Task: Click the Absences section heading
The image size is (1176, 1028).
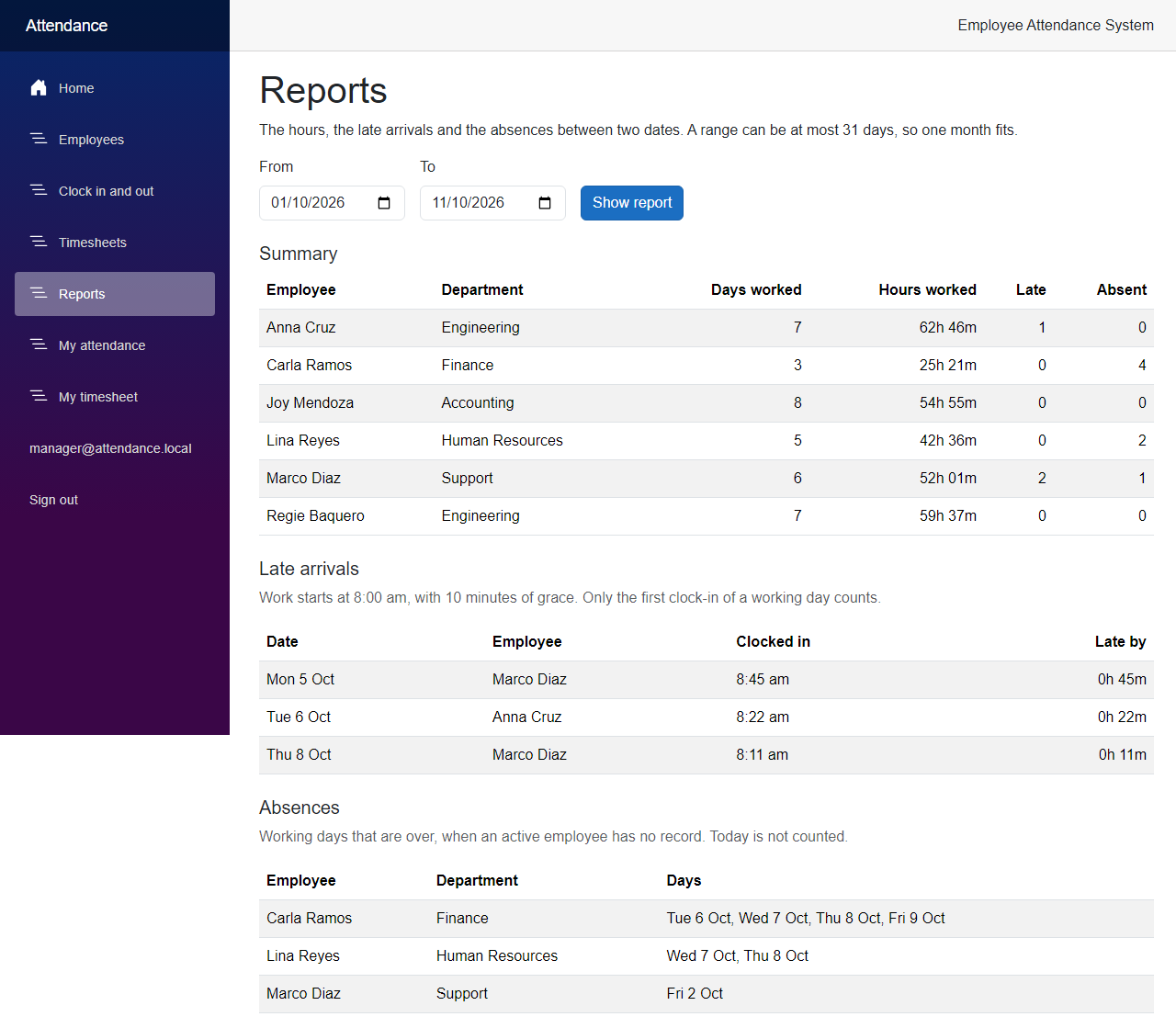Action: point(300,808)
